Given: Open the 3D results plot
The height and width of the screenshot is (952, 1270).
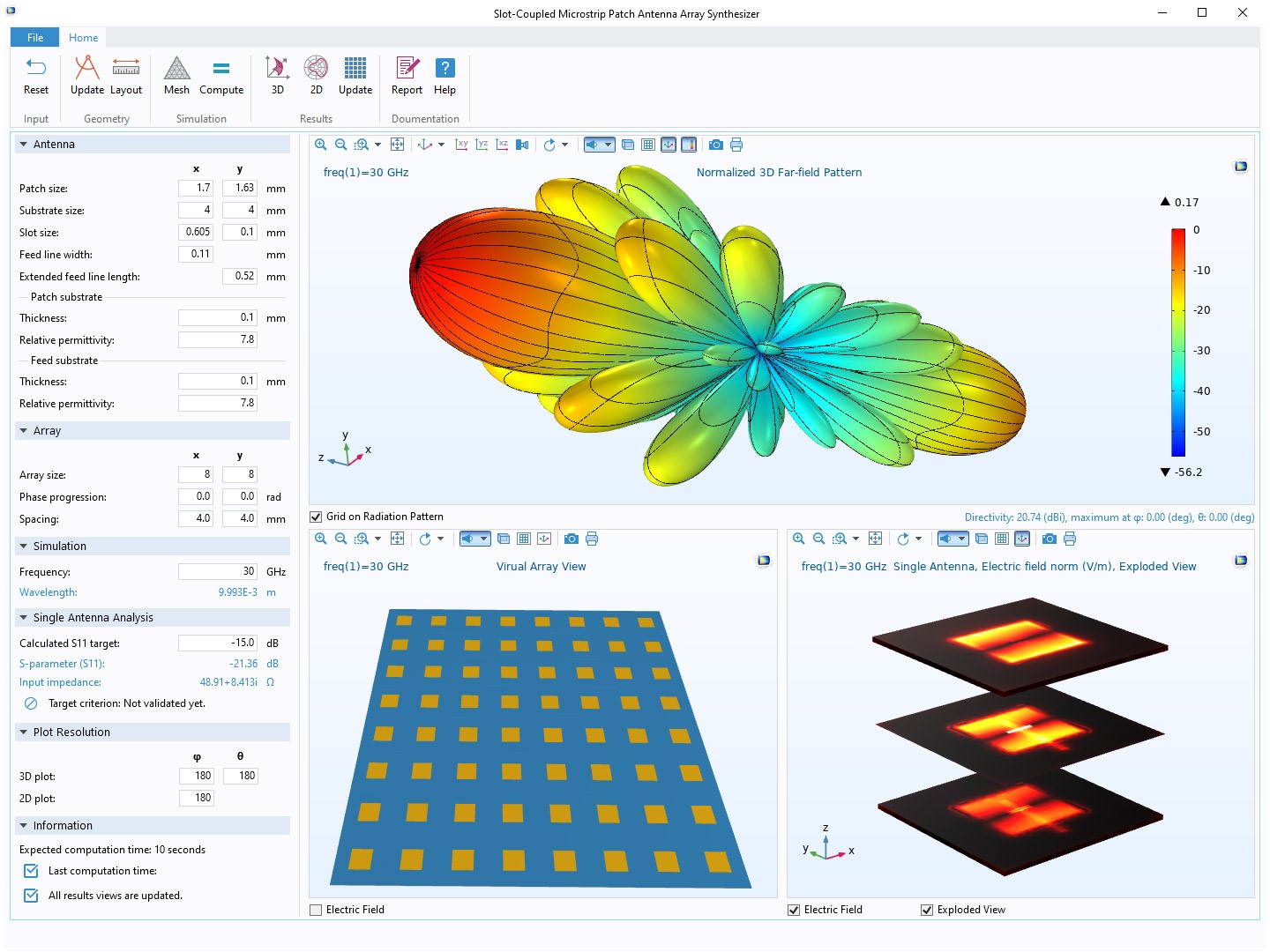Looking at the screenshot, I should [277, 69].
